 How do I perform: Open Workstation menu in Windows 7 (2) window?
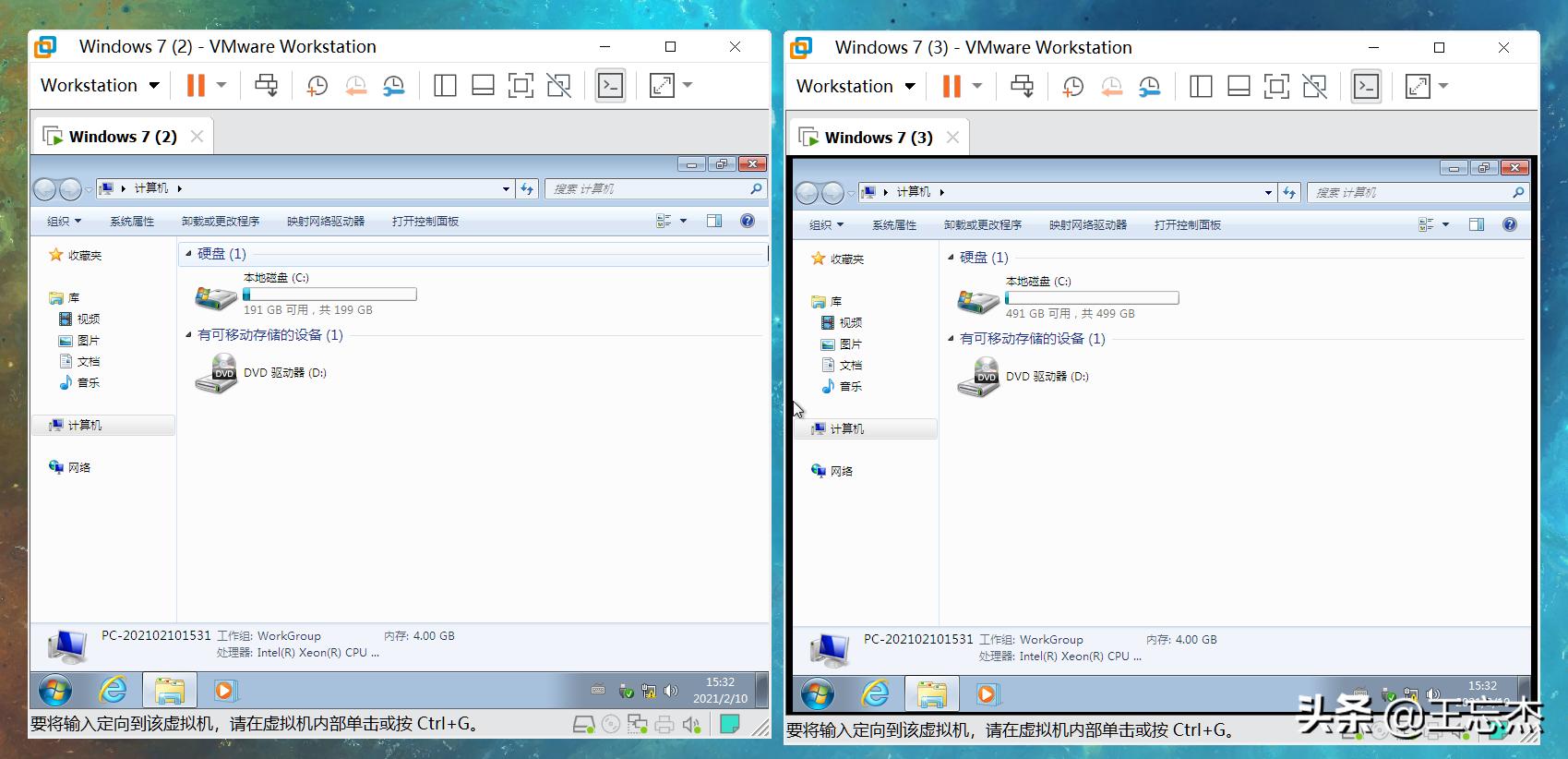100,86
